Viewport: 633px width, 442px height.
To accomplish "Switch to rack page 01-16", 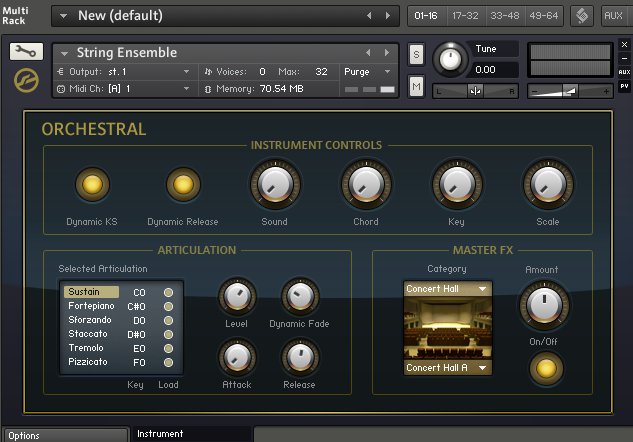I will [x=426, y=16].
